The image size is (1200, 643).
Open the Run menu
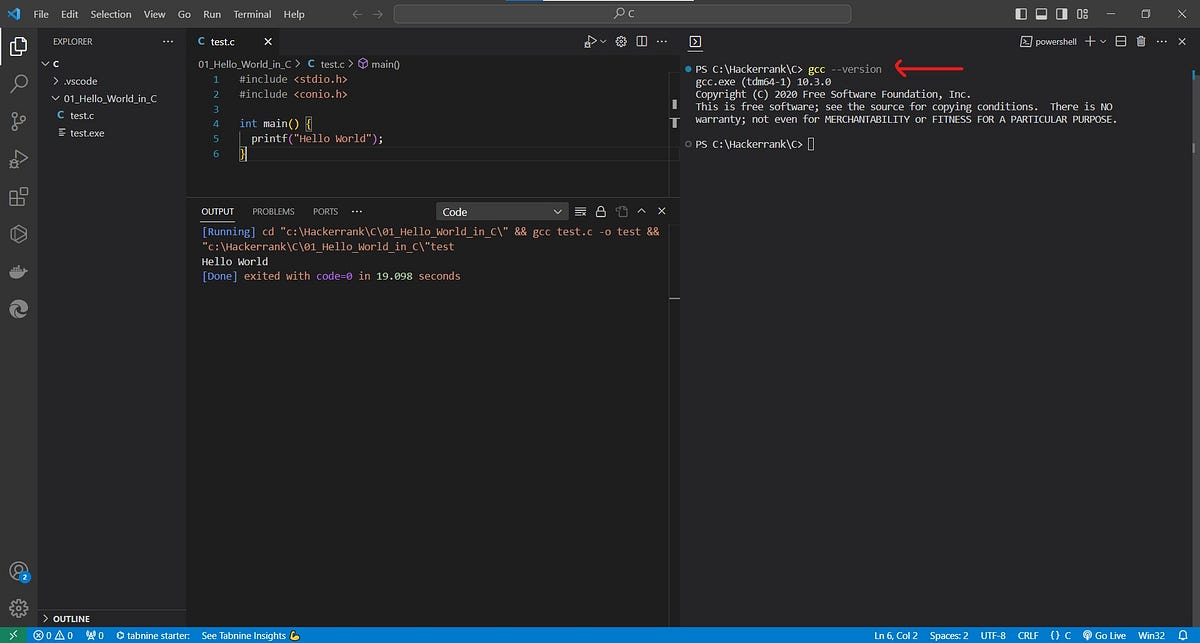[x=212, y=14]
